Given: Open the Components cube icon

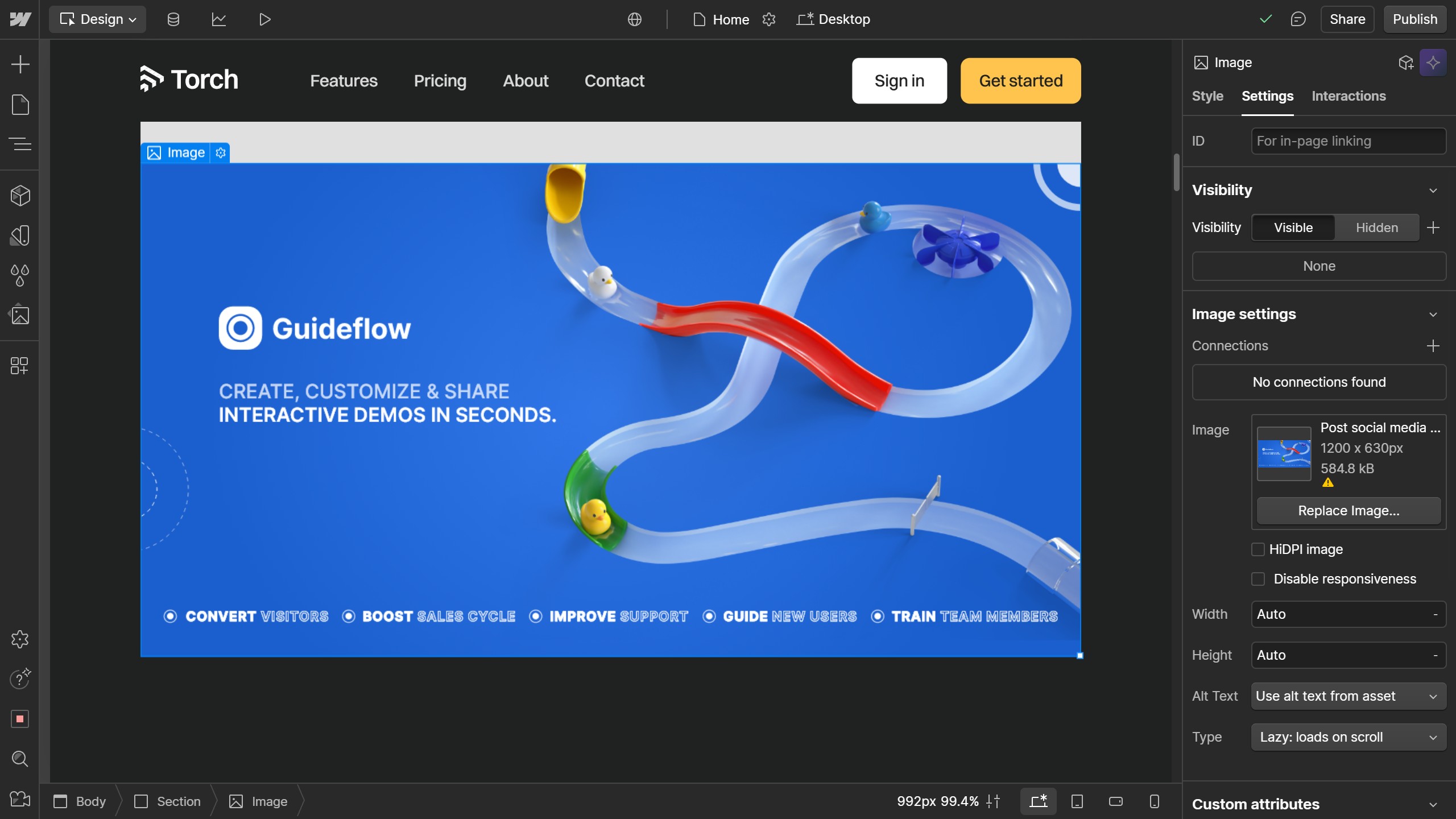Looking at the screenshot, I should (20, 196).
